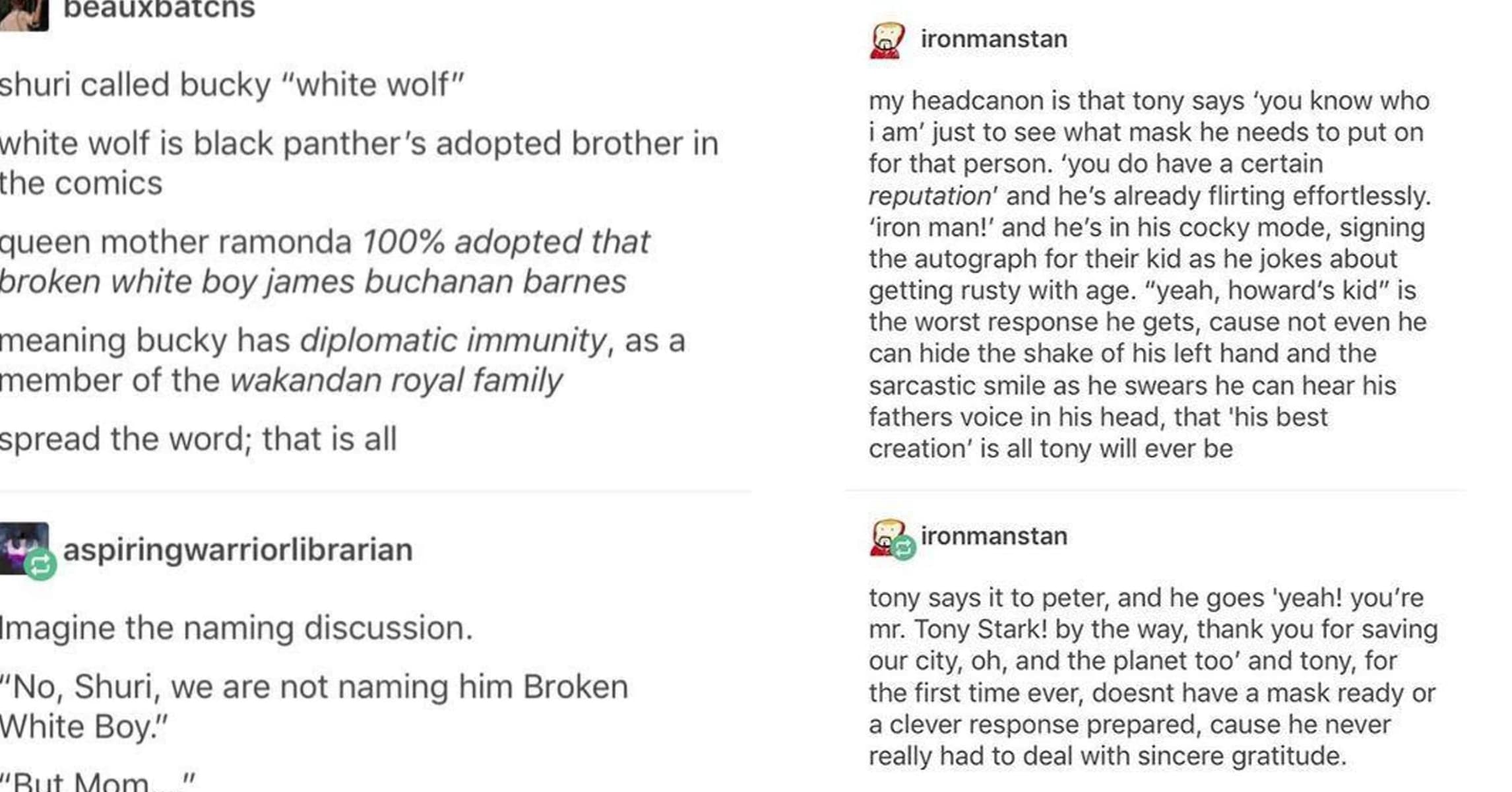
Task: Click reblog badge on aspiringwarriorlibrarian avatar
Action: click(40, 565)
